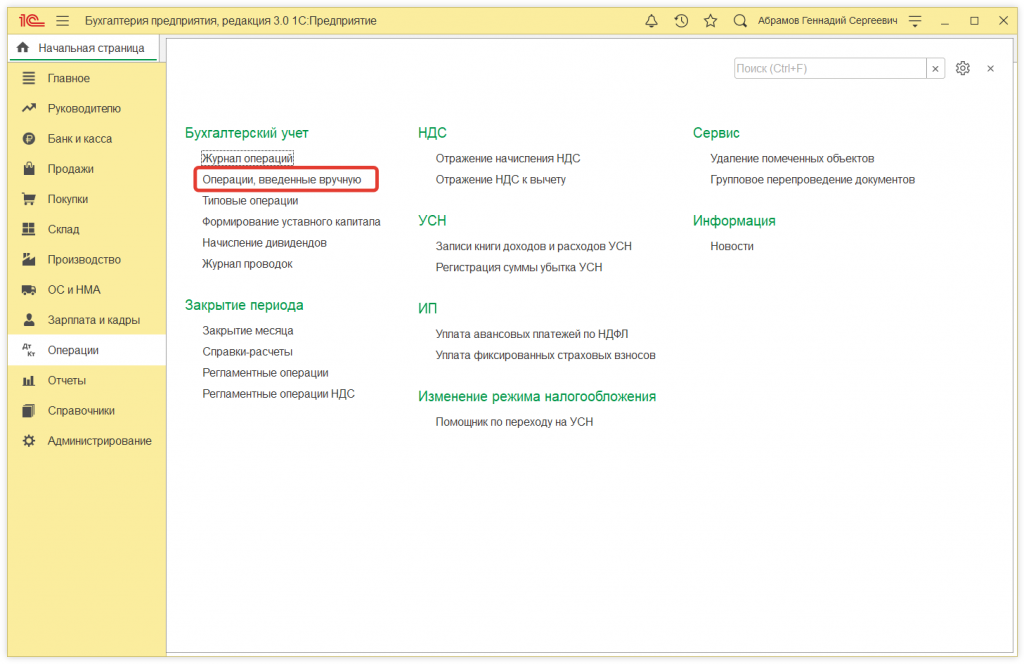The height and width of the screenshot is (664, 1024).
Task: Open Помощник по переходу на УСН
Action: 514,422
